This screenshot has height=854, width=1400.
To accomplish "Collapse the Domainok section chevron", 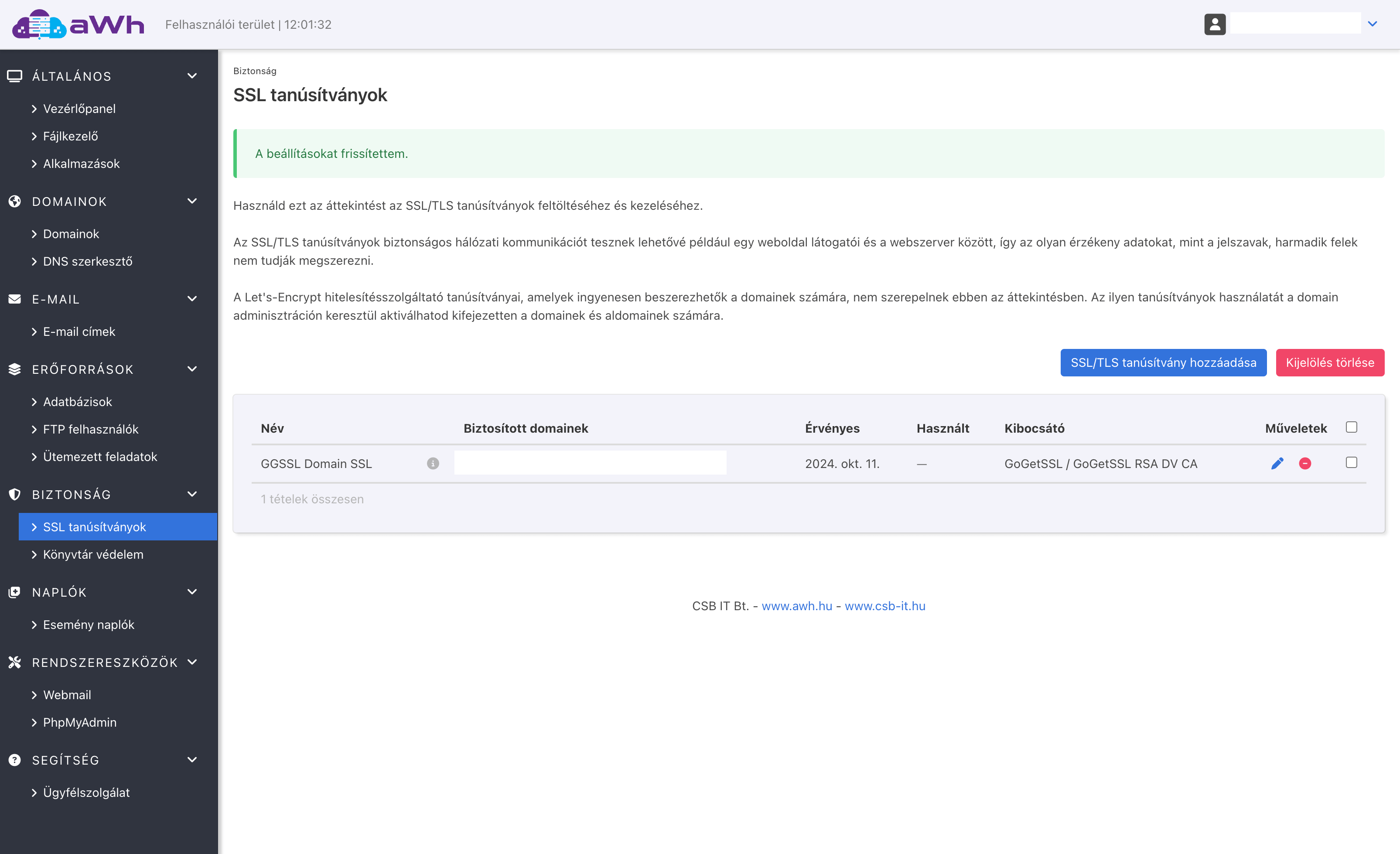I will 192,201.
